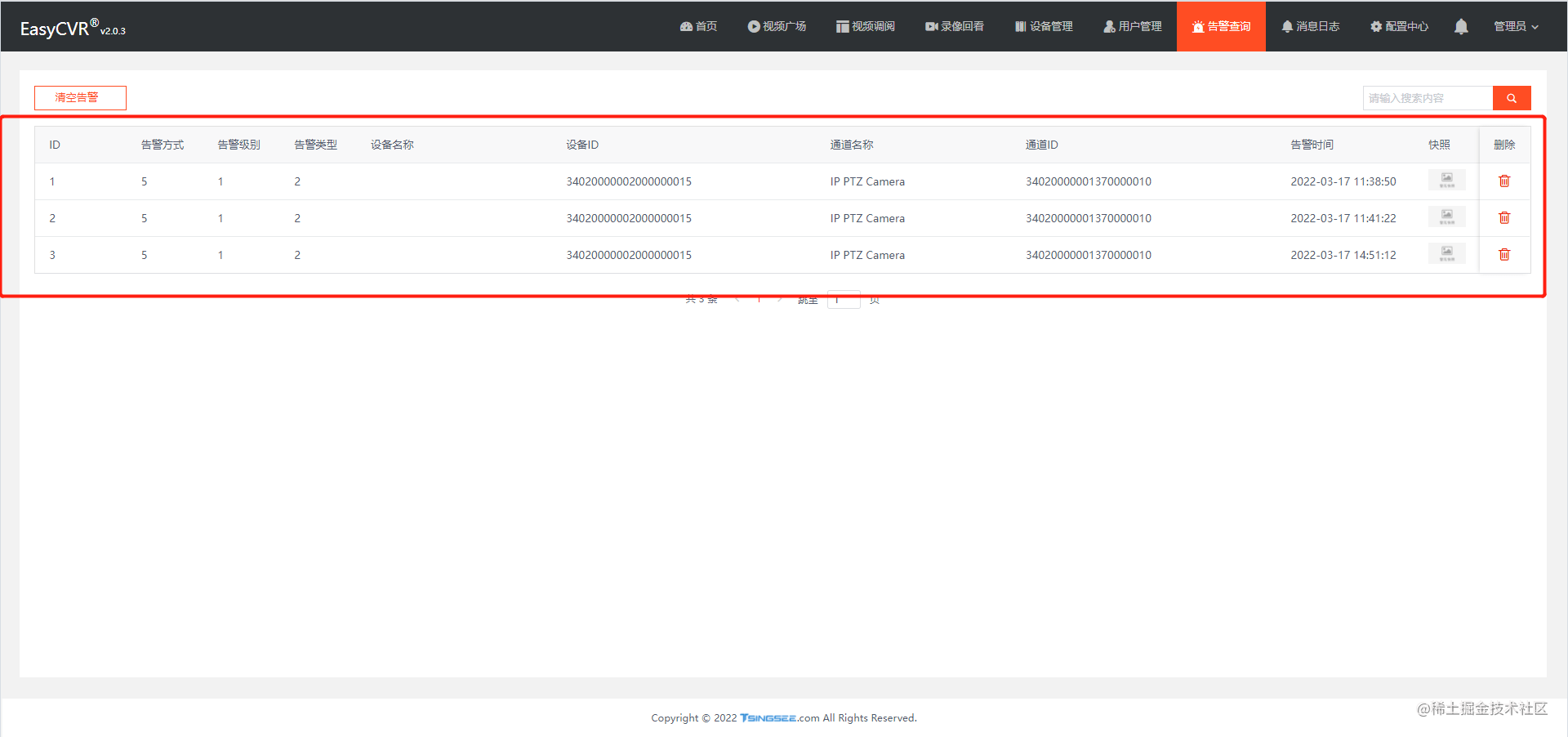
Task: Expand the 管理员 user dropdown
Action: 1516,26
